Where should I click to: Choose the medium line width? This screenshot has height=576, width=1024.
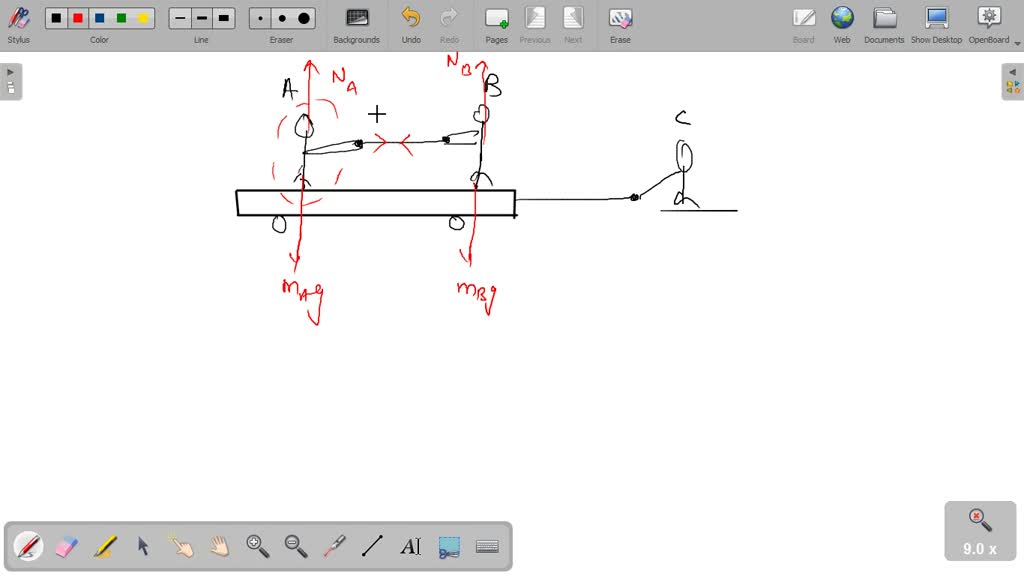point(200,17)
